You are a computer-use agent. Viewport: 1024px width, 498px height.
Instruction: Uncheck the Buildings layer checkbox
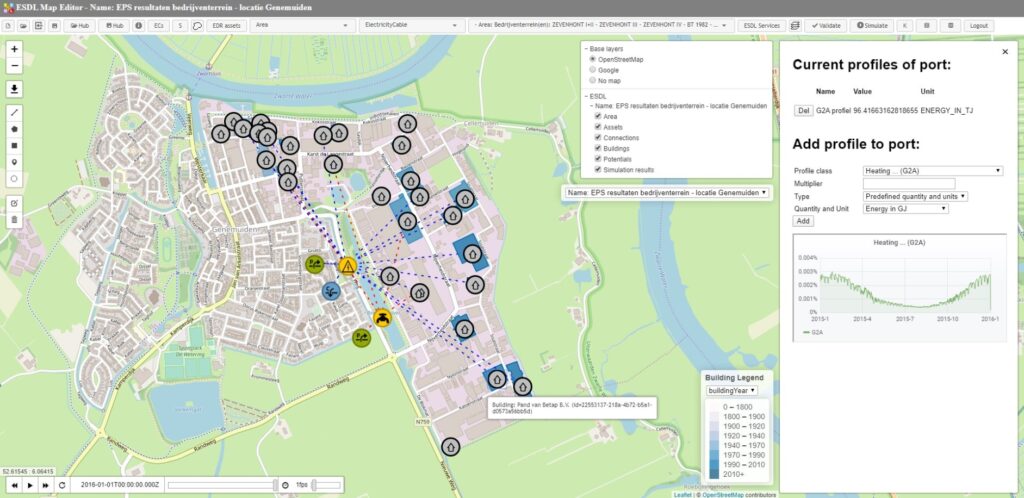click(597, 148)
